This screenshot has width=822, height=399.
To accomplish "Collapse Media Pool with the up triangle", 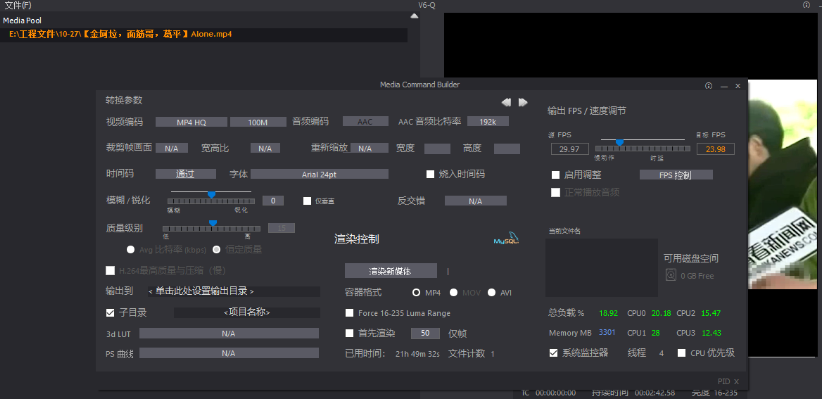I will (414, 16).
